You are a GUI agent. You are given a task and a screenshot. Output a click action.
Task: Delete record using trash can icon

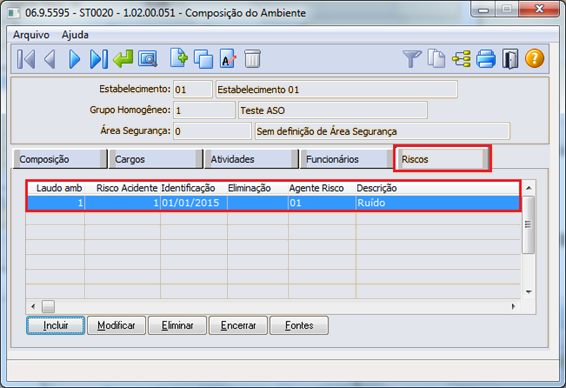pos(252,59)
